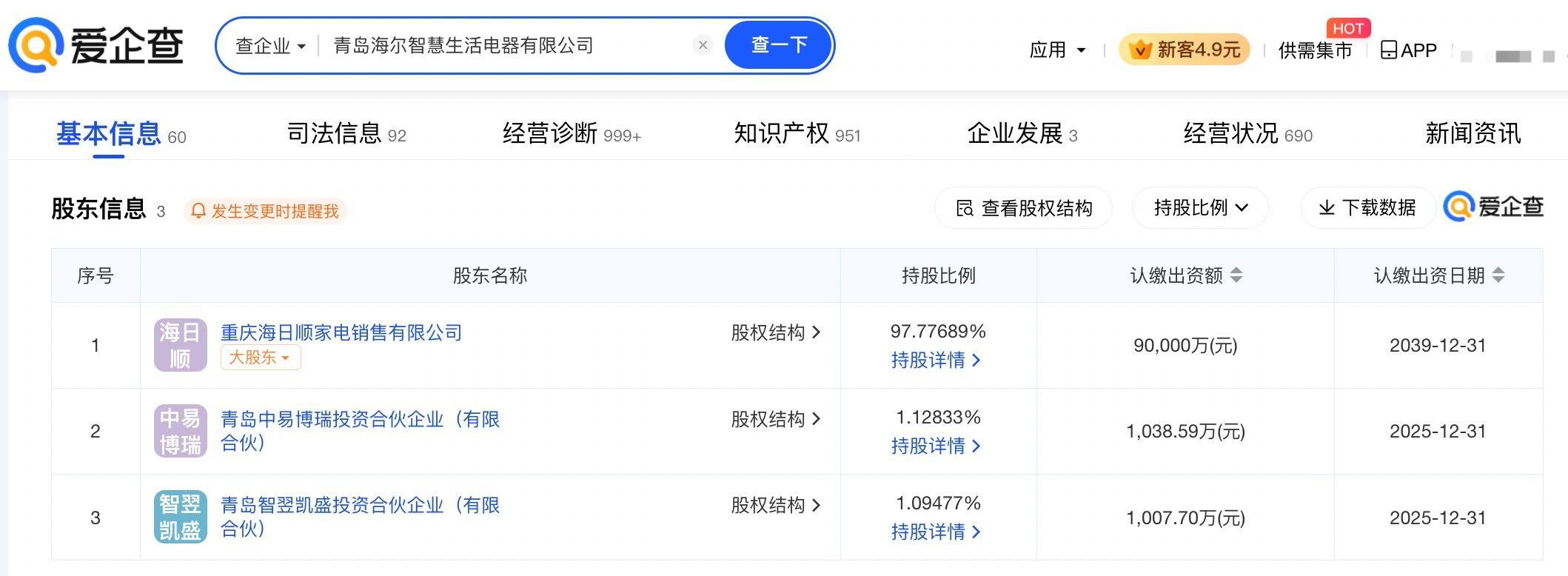Open the 查企业 search type dropdown
Screen dimensions: 1568x576
(270, 46)
